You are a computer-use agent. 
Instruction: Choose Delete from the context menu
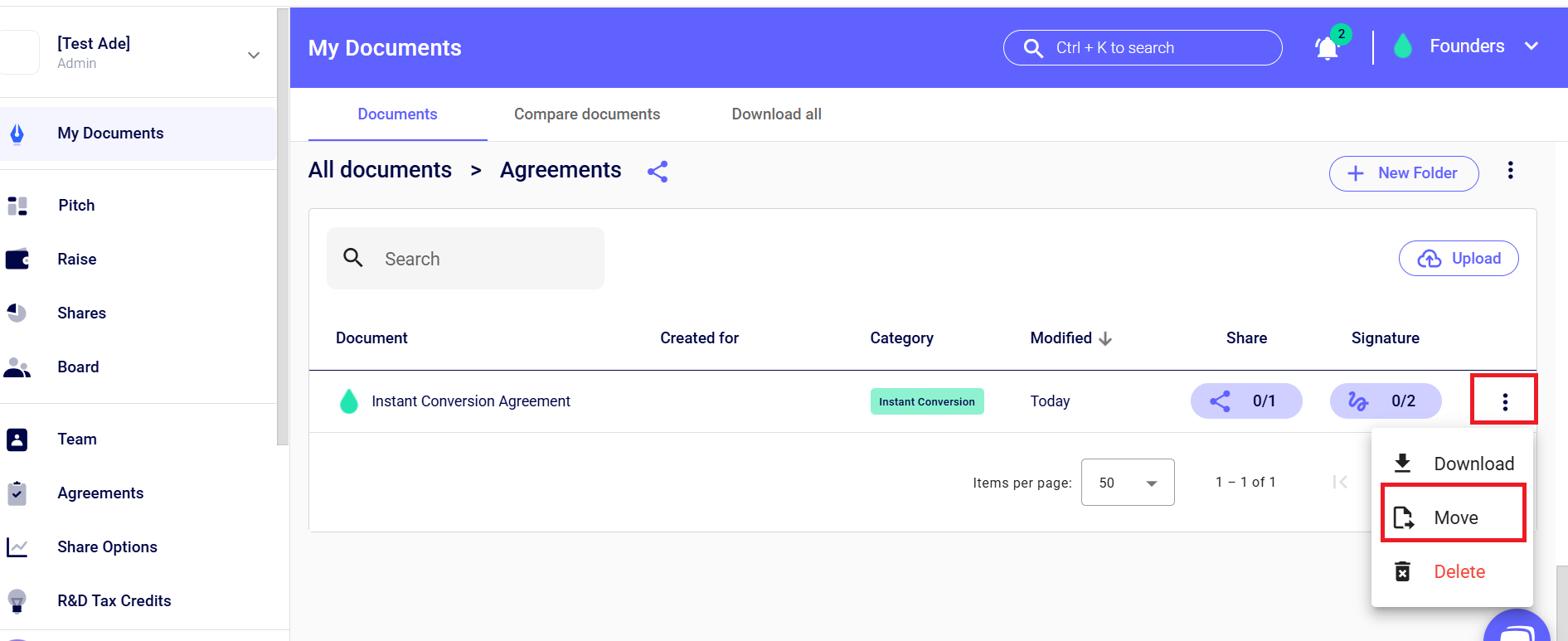point(1458,571)
